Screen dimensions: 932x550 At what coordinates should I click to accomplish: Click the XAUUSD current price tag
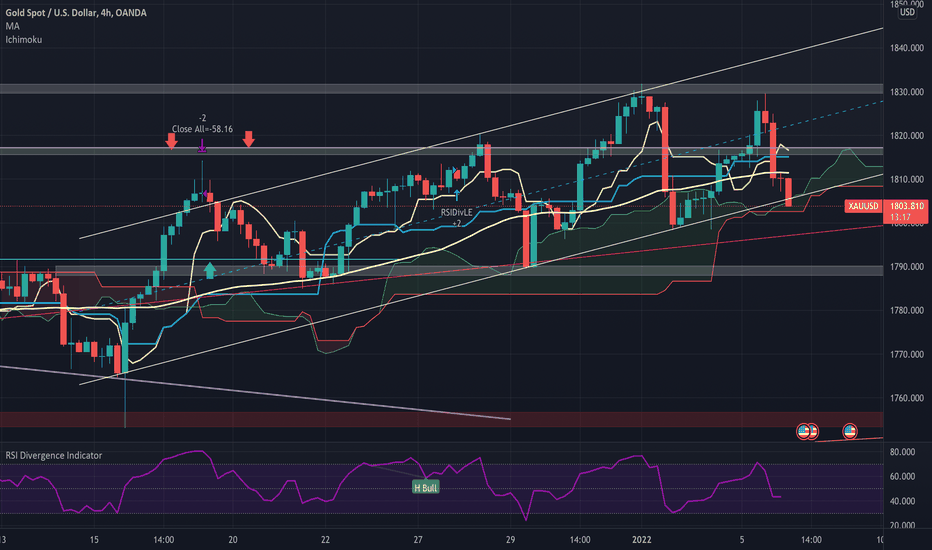[863, 206]
